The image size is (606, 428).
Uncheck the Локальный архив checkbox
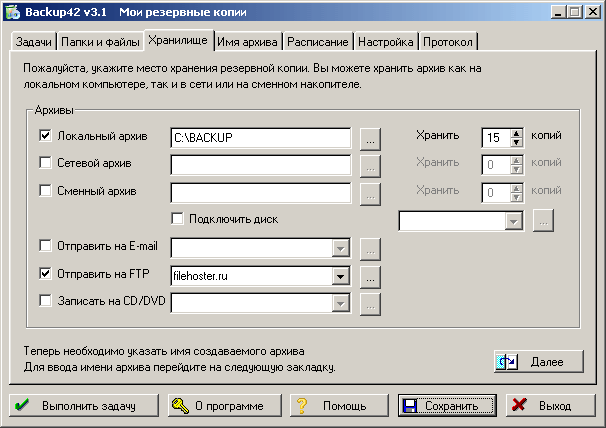(x=45, y=135)
